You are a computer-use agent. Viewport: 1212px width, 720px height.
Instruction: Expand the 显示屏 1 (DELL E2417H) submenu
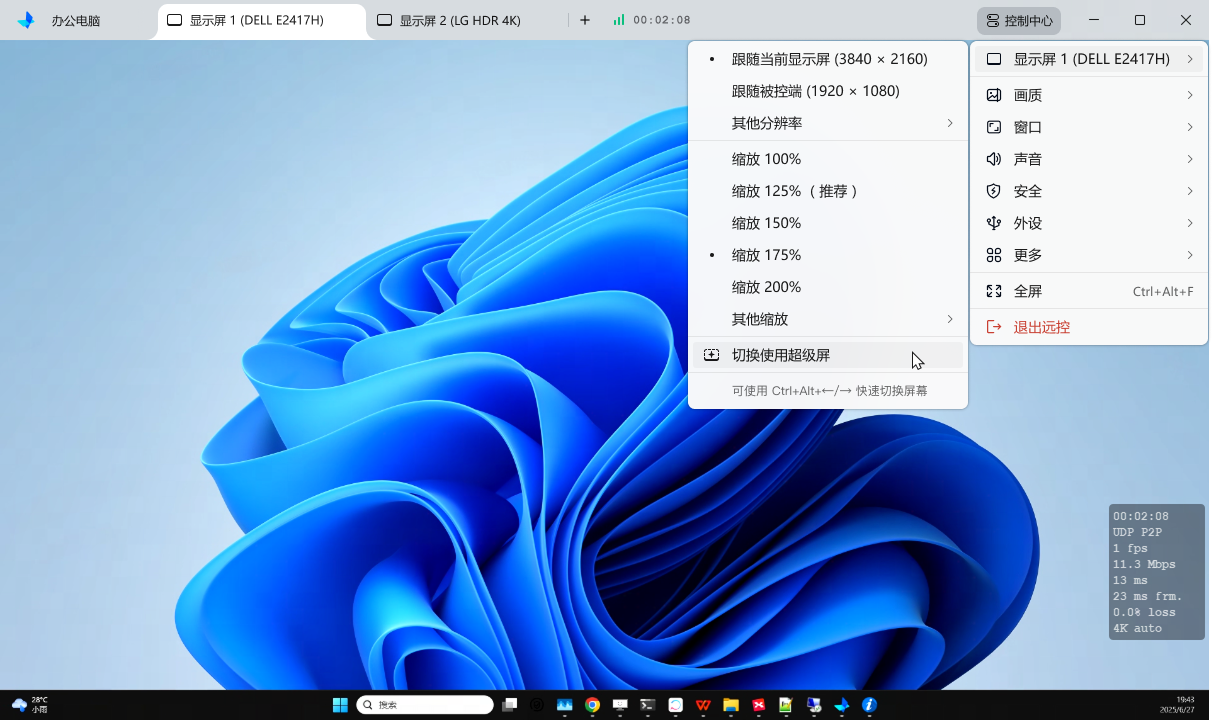pos(1089,59)
